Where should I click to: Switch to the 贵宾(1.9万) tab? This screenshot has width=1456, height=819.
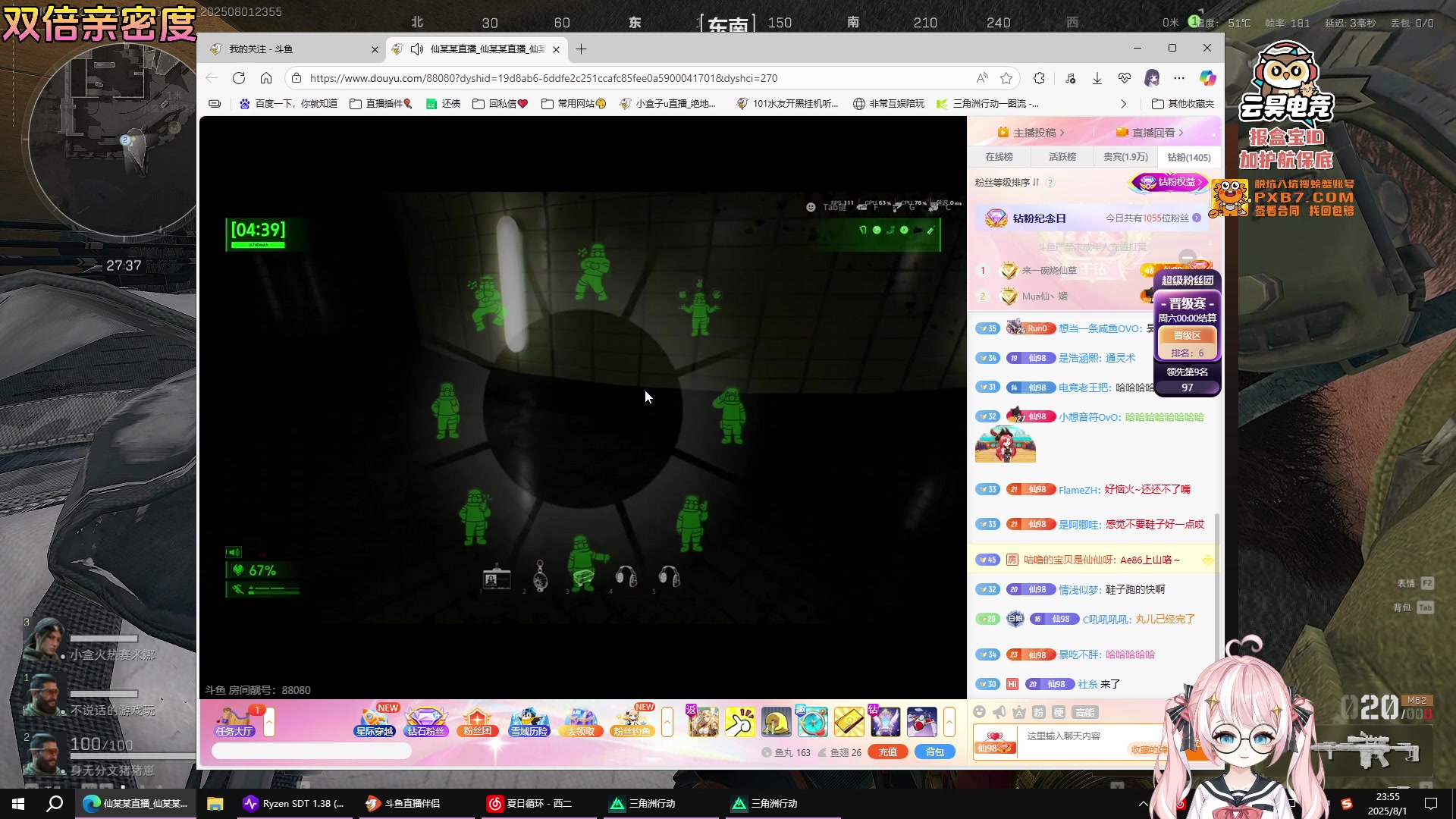[x=1125, y=157]
